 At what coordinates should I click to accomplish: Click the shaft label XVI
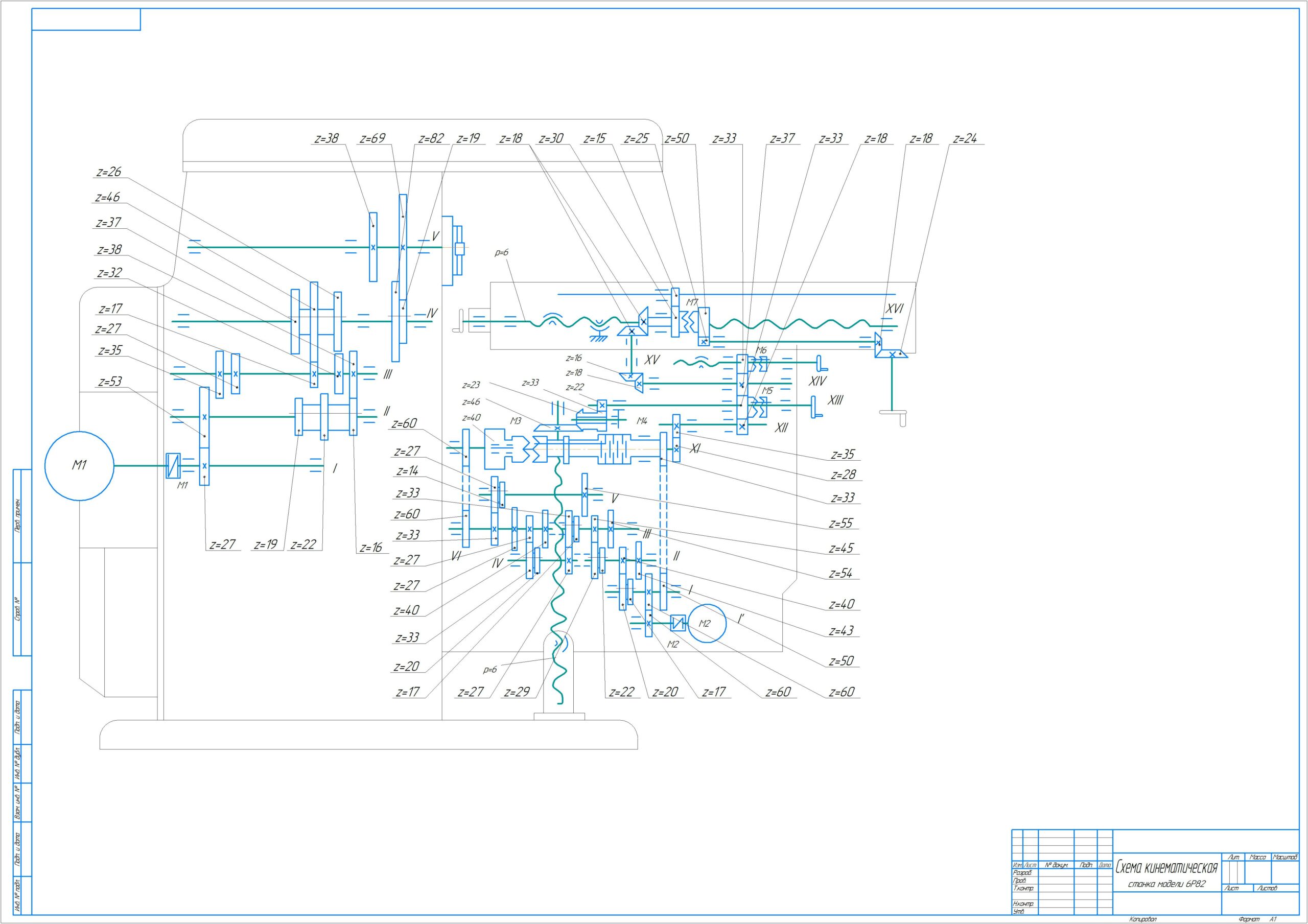click(895, 309)
